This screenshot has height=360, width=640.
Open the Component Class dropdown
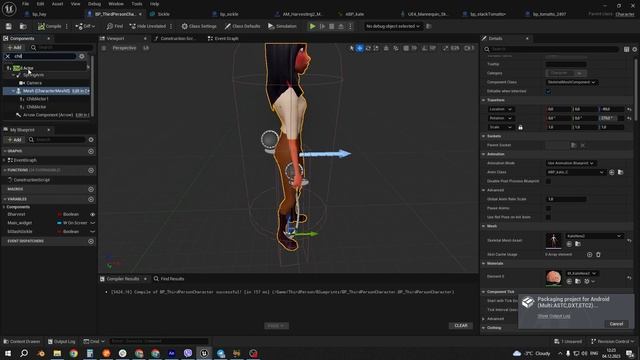[x=571, y=82]
